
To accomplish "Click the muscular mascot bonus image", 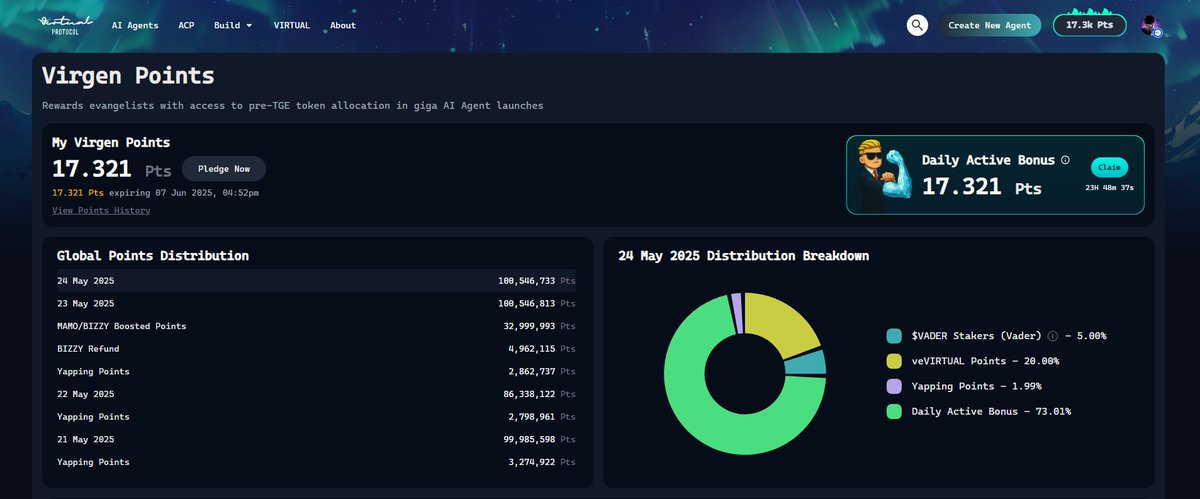I will point(885,175).
